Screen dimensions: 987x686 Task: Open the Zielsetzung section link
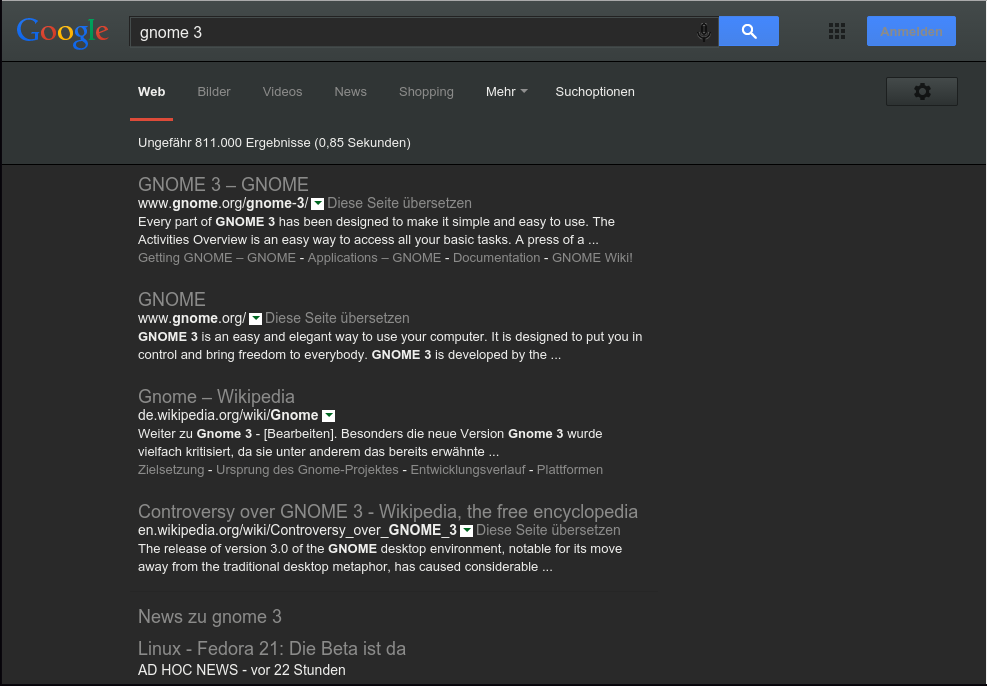click(x=171, y=470)
